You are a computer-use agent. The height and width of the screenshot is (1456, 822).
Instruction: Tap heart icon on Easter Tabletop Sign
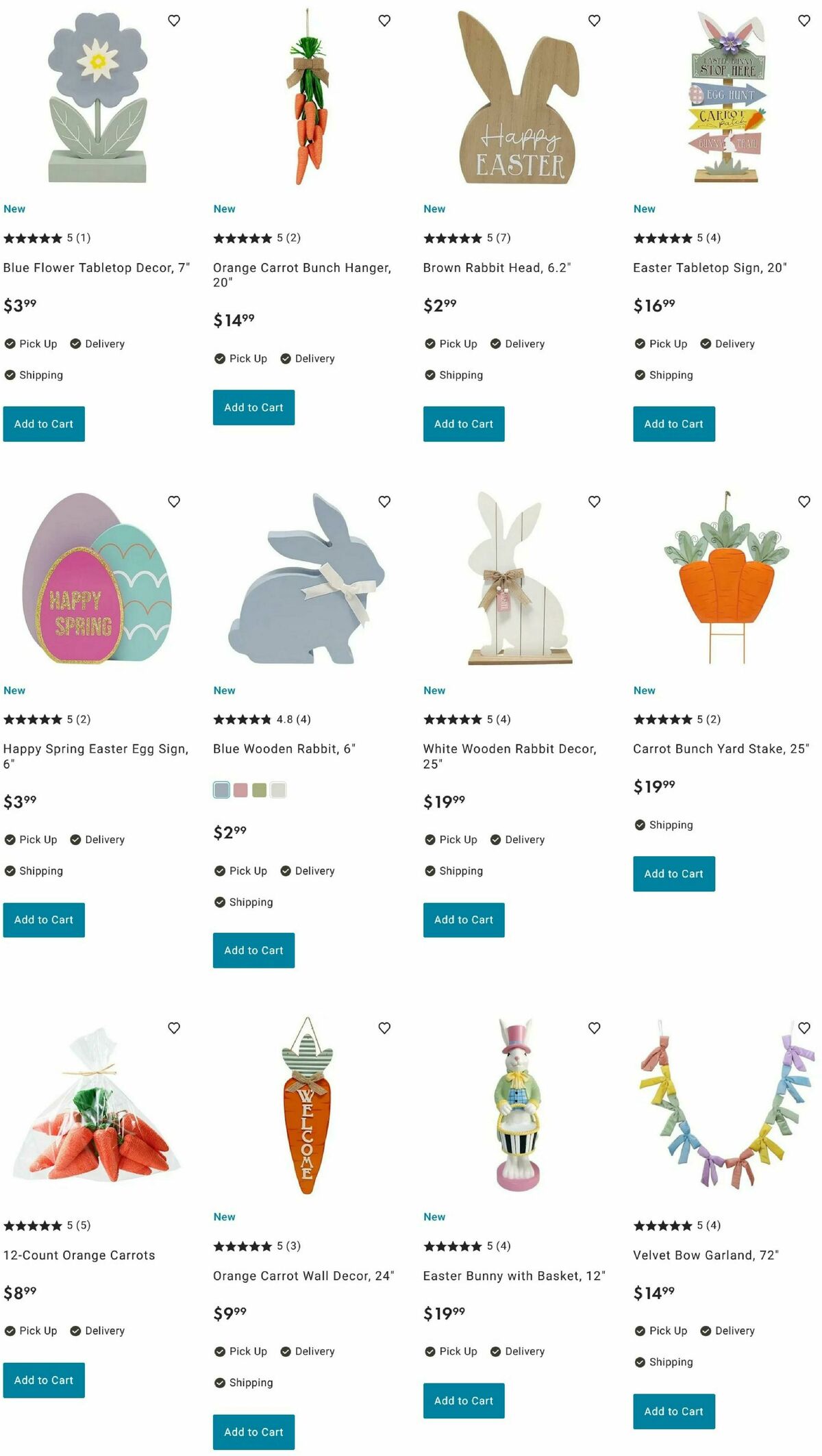pyautogui.click(x=804, y=21)
